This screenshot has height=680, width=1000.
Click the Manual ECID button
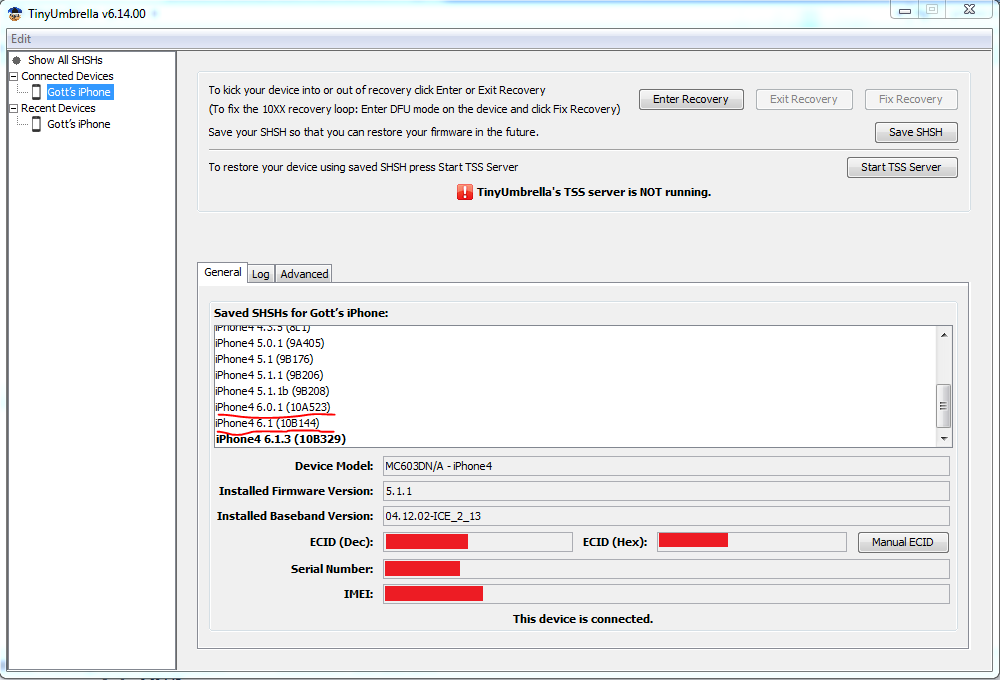[x=902, y=542]
